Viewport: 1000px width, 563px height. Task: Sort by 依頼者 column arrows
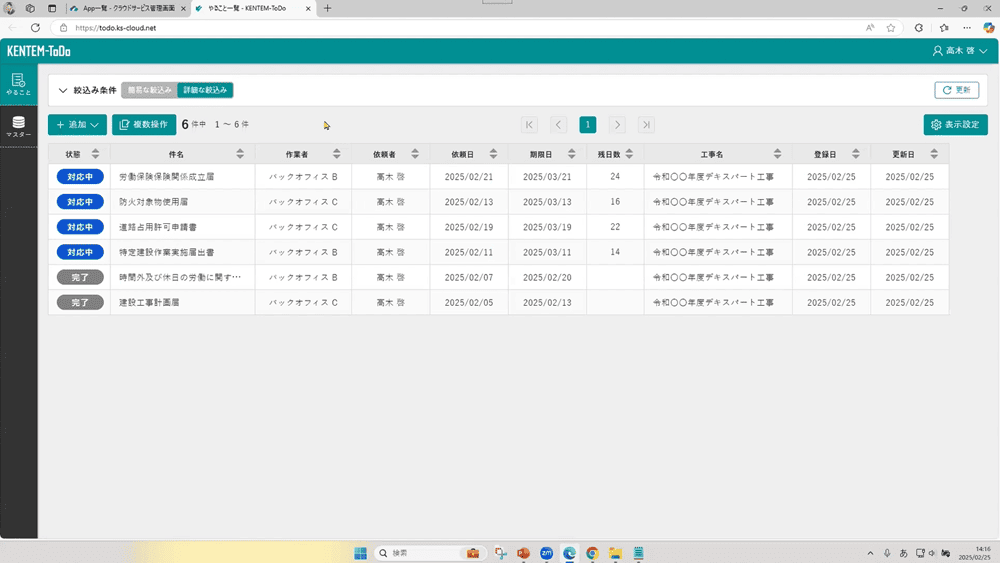coord(415,154)
